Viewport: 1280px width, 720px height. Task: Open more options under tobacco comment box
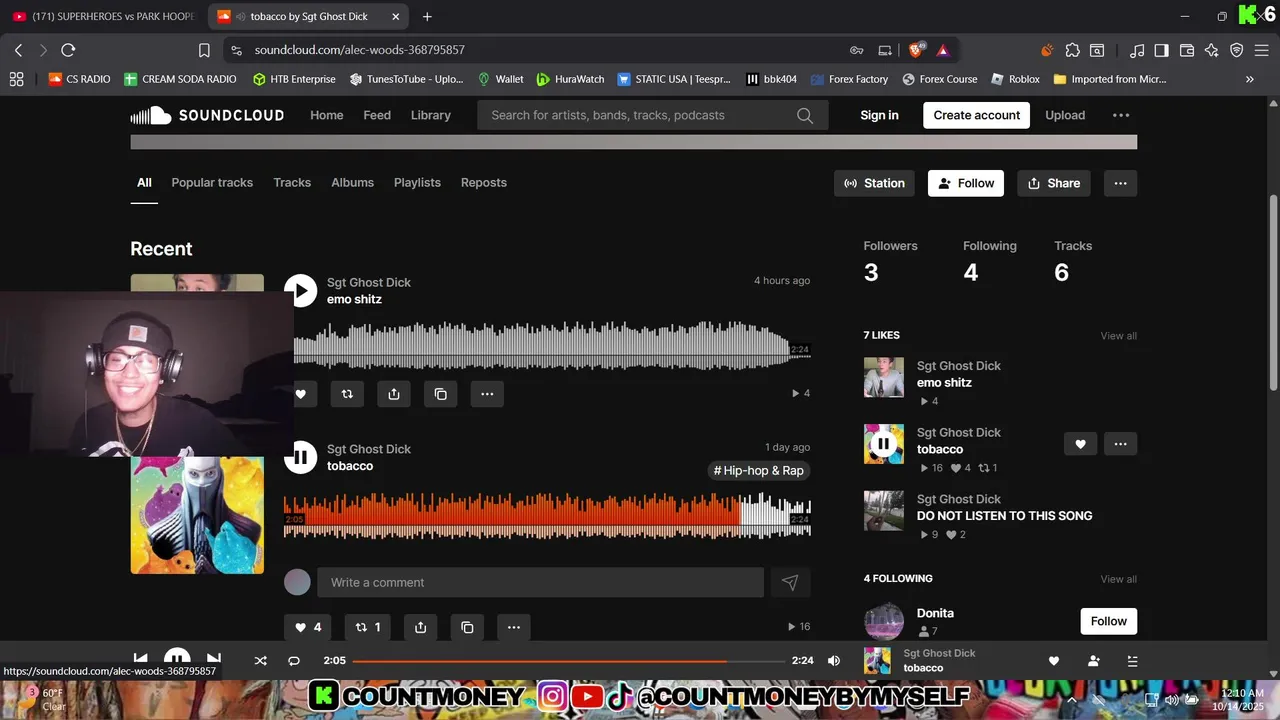click(513, 627)
